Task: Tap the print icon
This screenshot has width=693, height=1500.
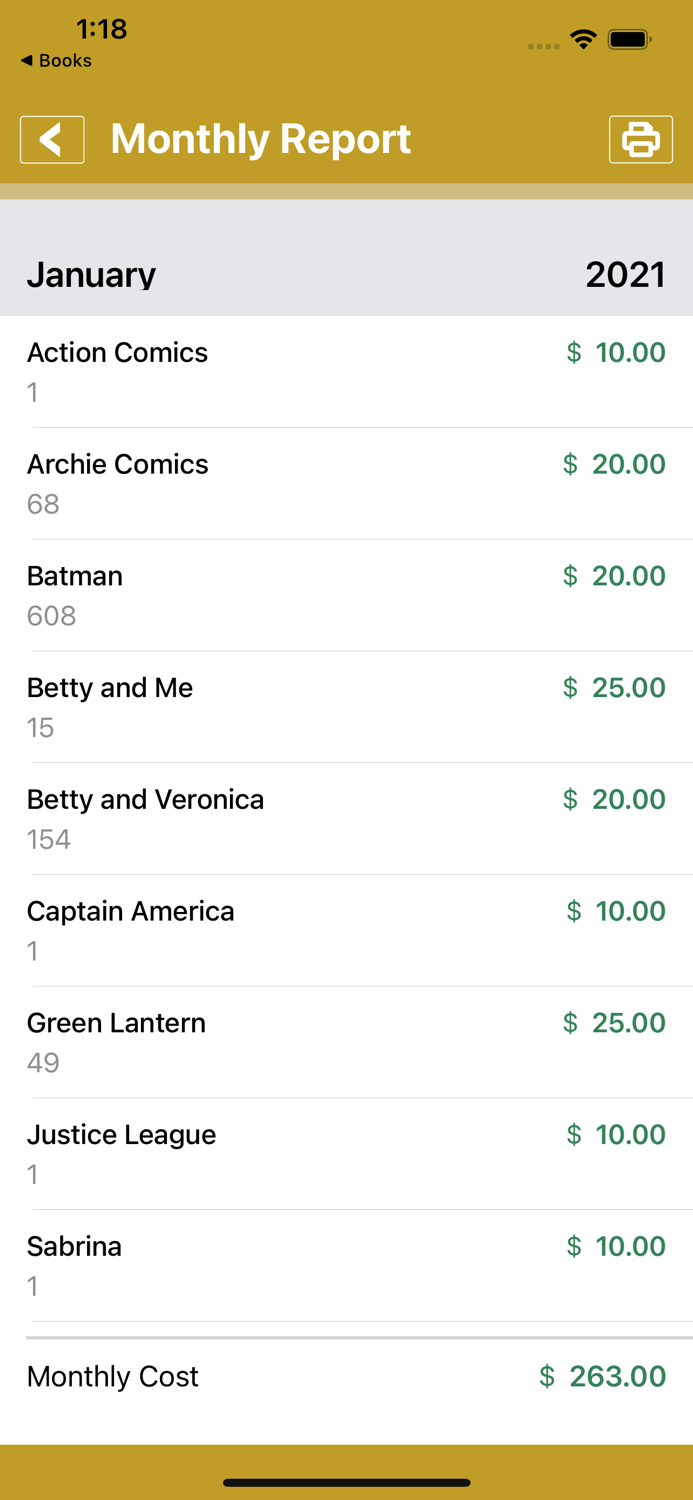Action: click(641, 139)
